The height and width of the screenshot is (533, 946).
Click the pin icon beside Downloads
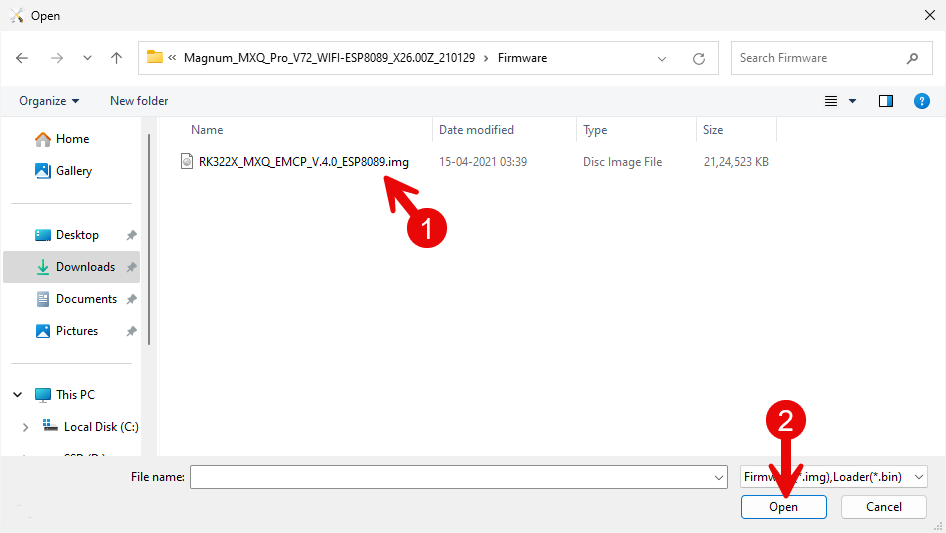[131, 267]
